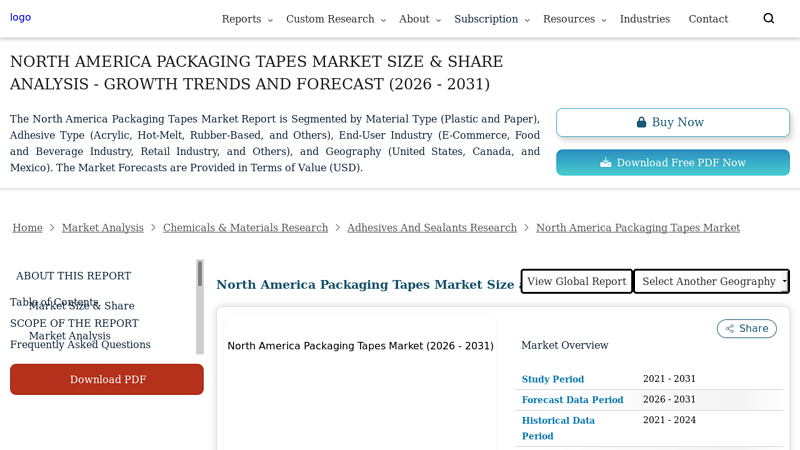Viewport: 800px width, 450px height.
Task: Click the Buy Now button
Action: (673, 122)
